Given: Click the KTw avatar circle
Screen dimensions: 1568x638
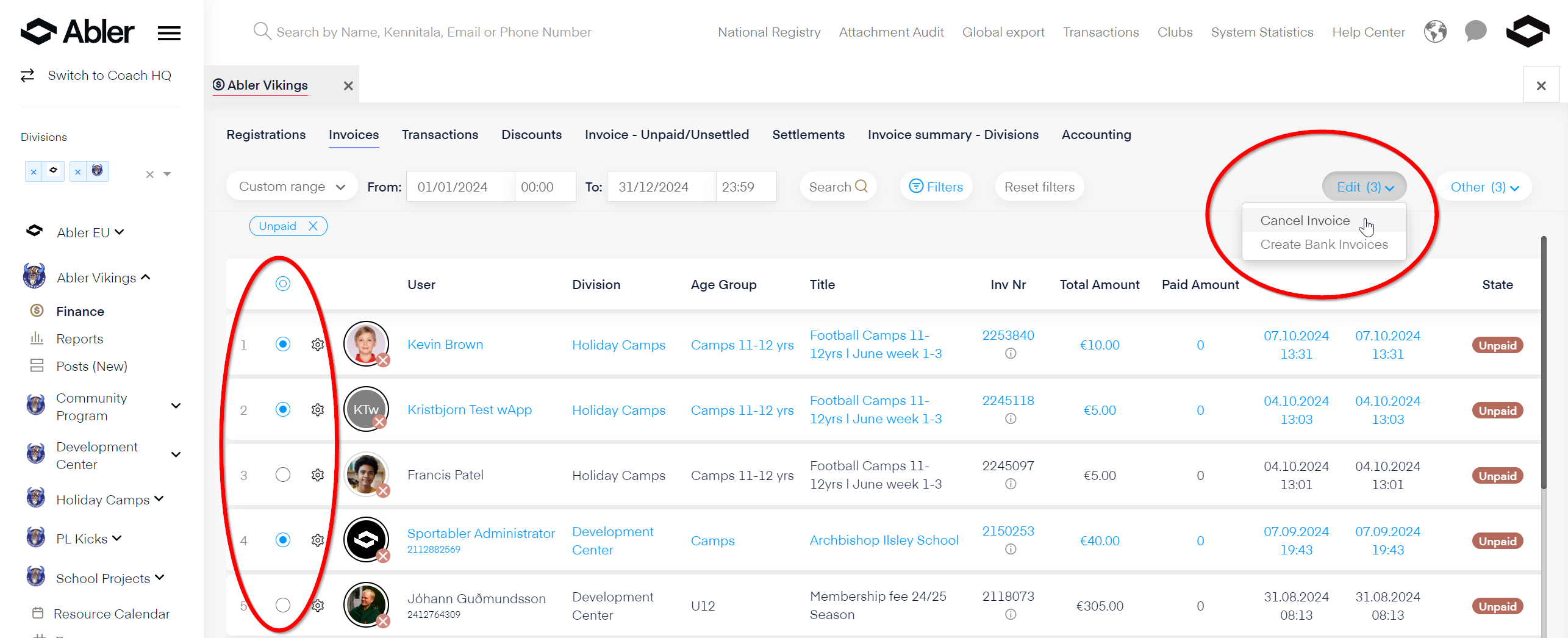Looking at the screenshot, I should pos(366,409).
